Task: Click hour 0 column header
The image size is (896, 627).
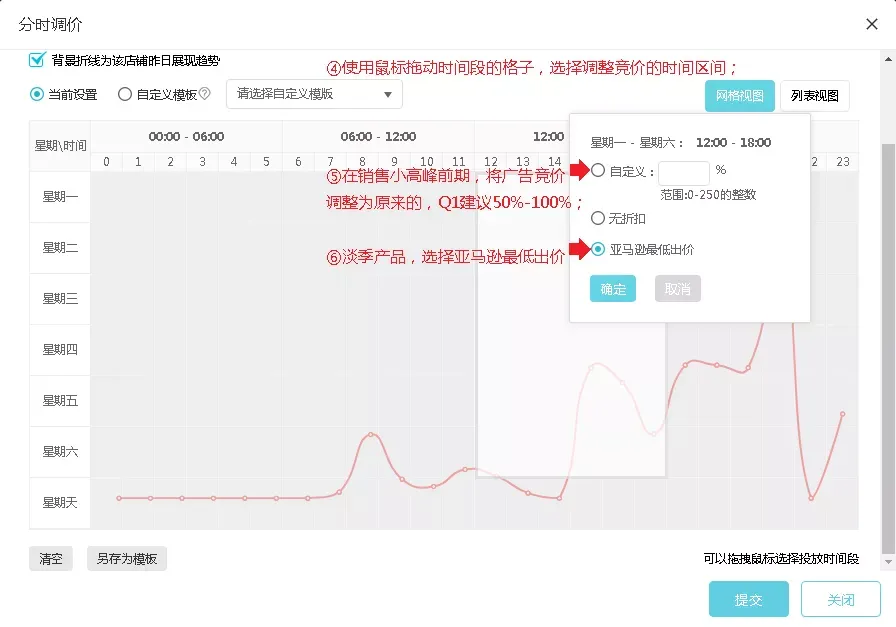Action: (x=106, y=162)
